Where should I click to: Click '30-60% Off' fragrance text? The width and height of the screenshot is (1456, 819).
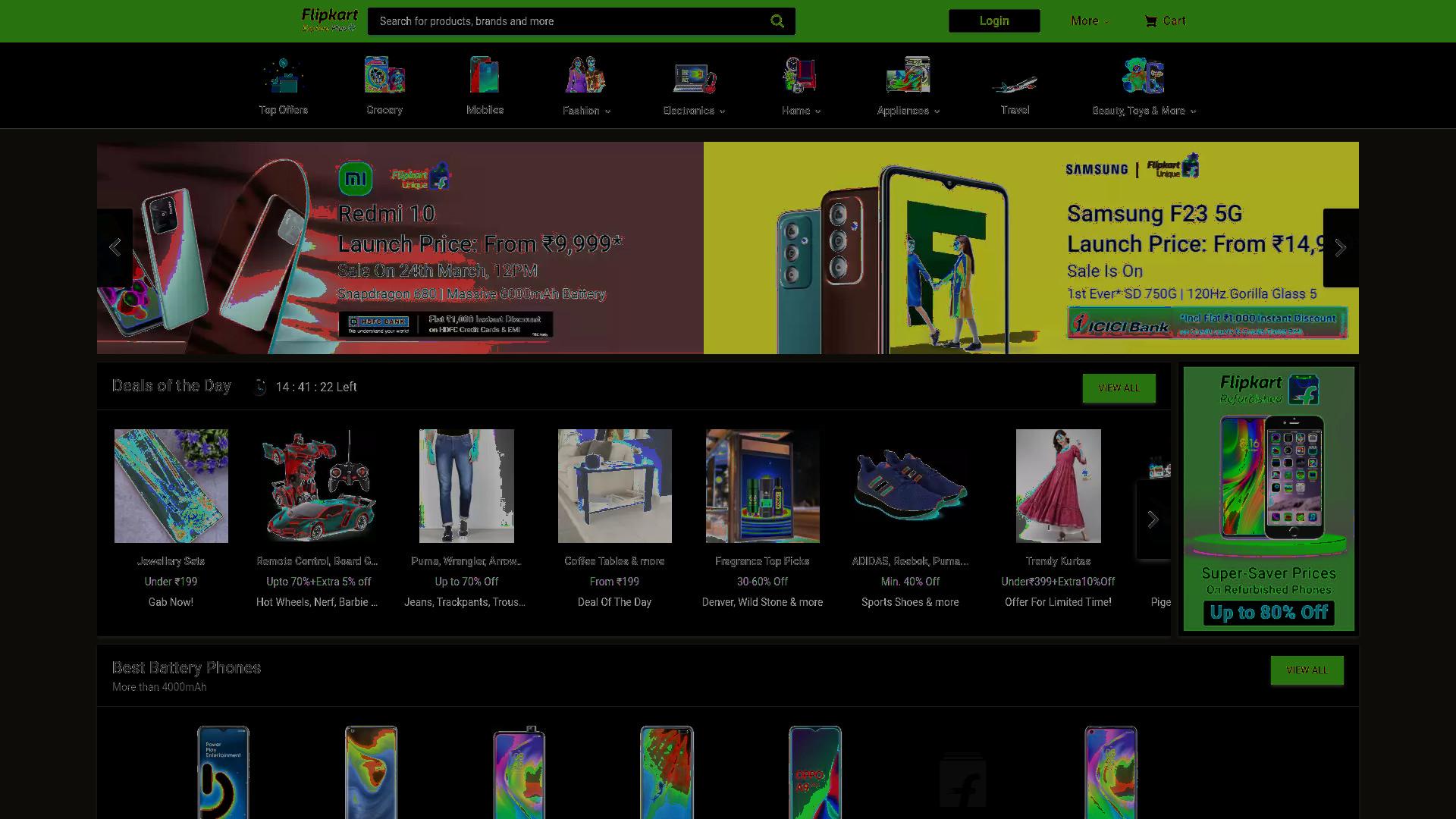point(762,582)
